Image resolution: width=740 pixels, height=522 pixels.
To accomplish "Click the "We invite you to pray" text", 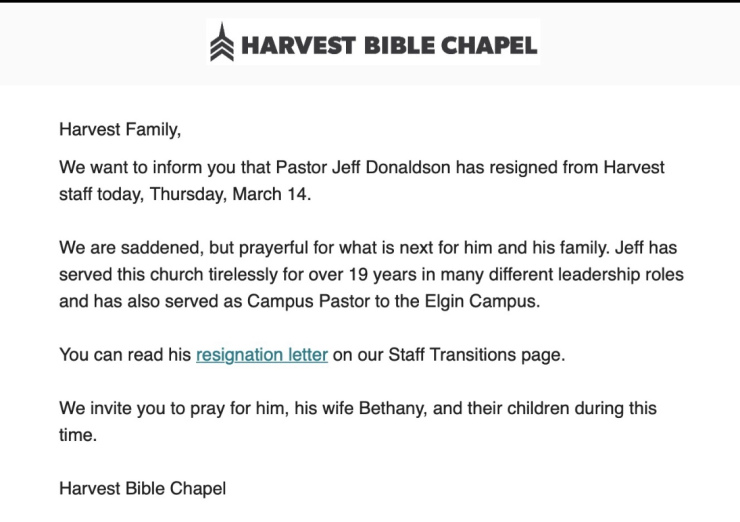I will tap(140, 409).
